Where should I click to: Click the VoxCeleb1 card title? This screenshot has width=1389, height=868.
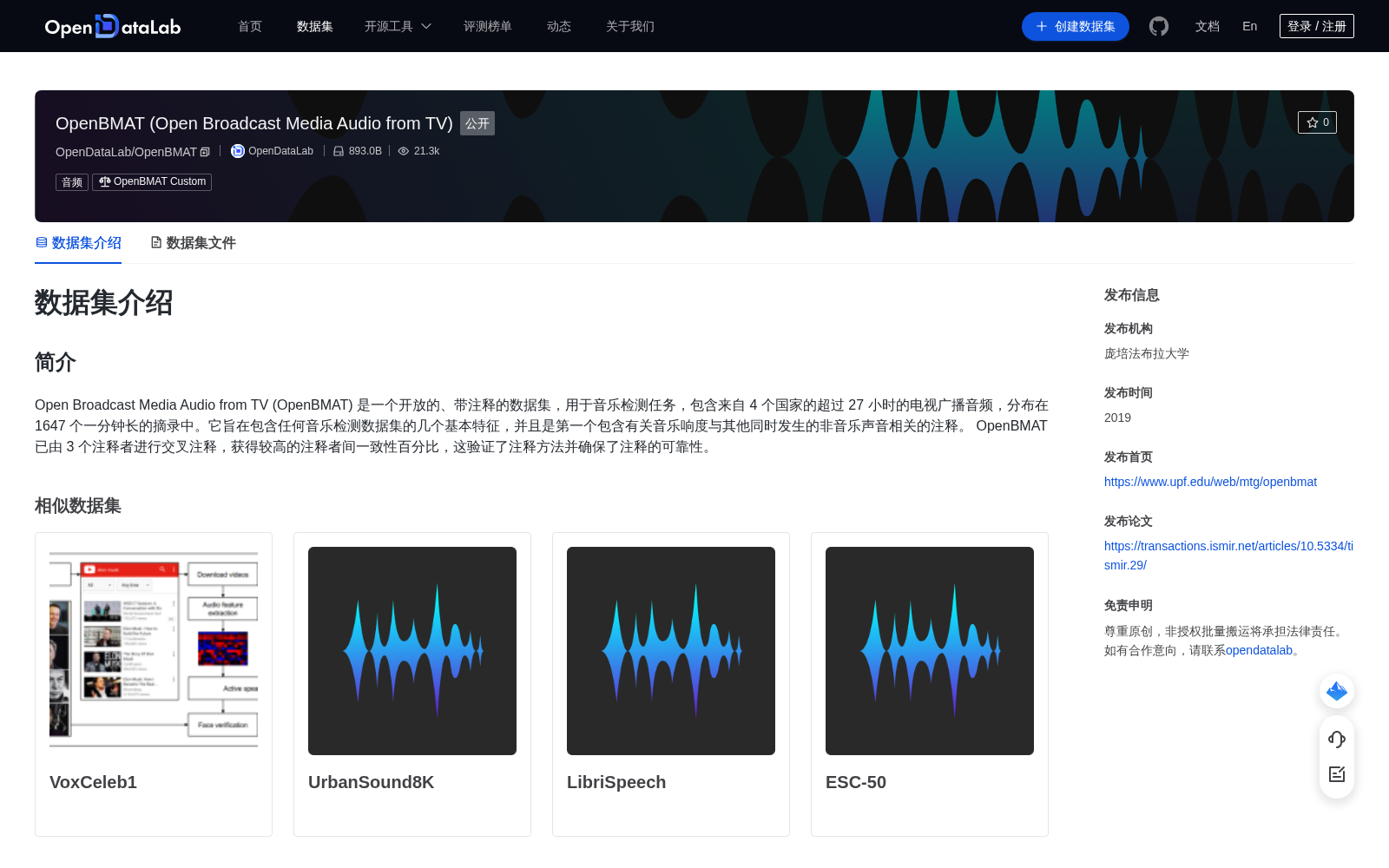[x=93, y=782]
